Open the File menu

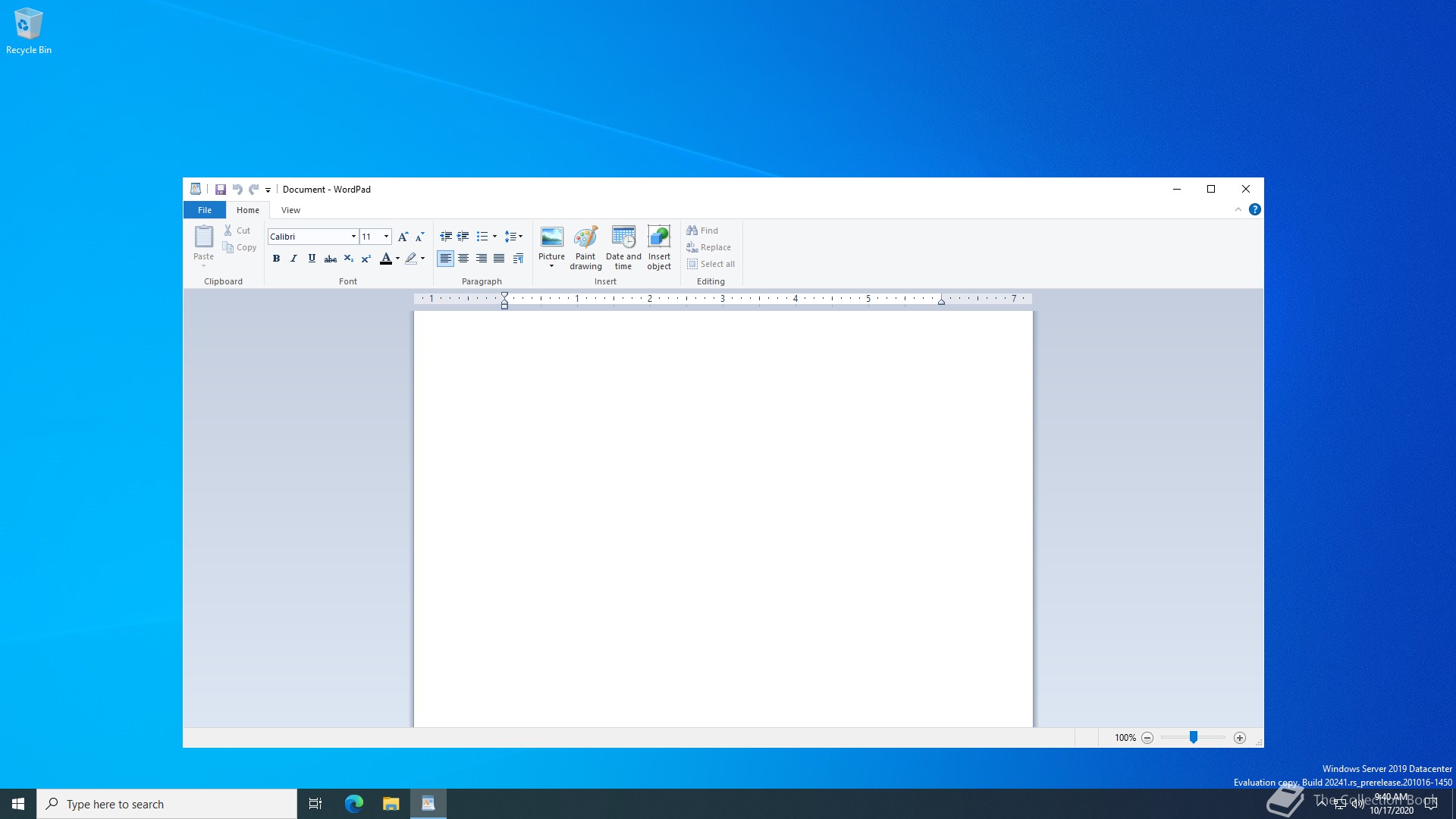tap(204, 210)
